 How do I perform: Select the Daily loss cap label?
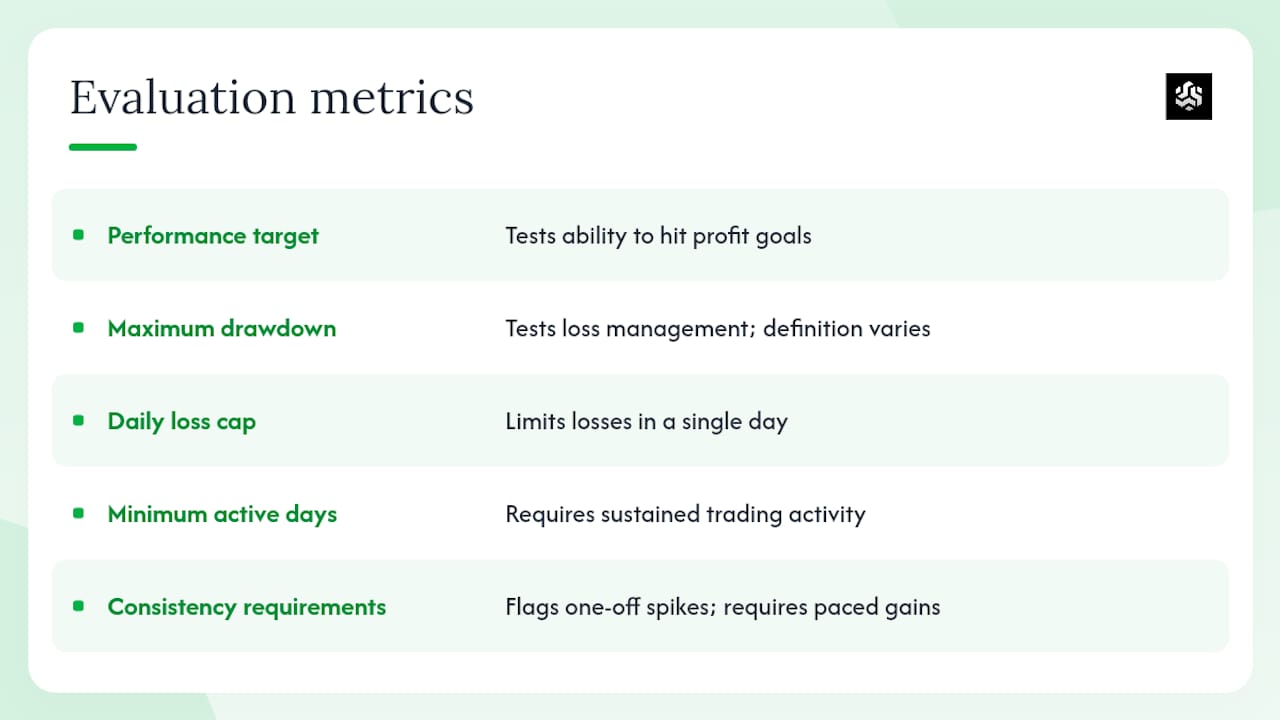182,422
